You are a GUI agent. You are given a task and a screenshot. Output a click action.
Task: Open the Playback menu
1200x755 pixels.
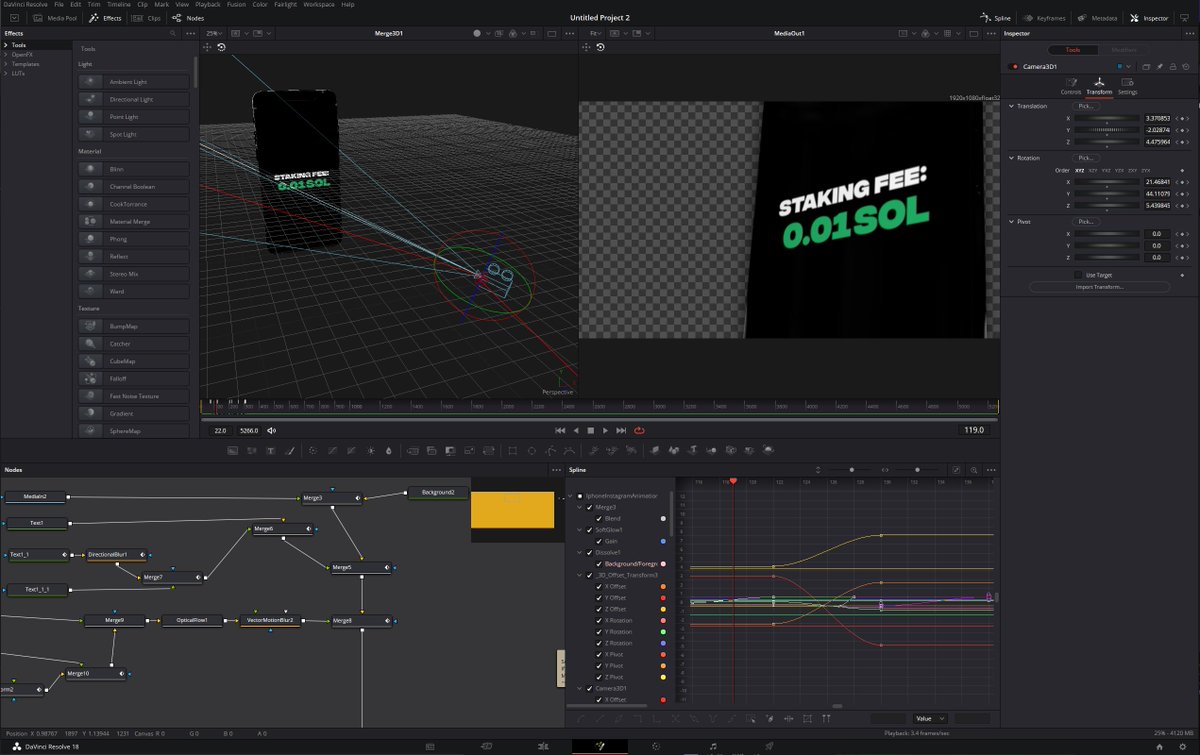[x=208, y=4]
